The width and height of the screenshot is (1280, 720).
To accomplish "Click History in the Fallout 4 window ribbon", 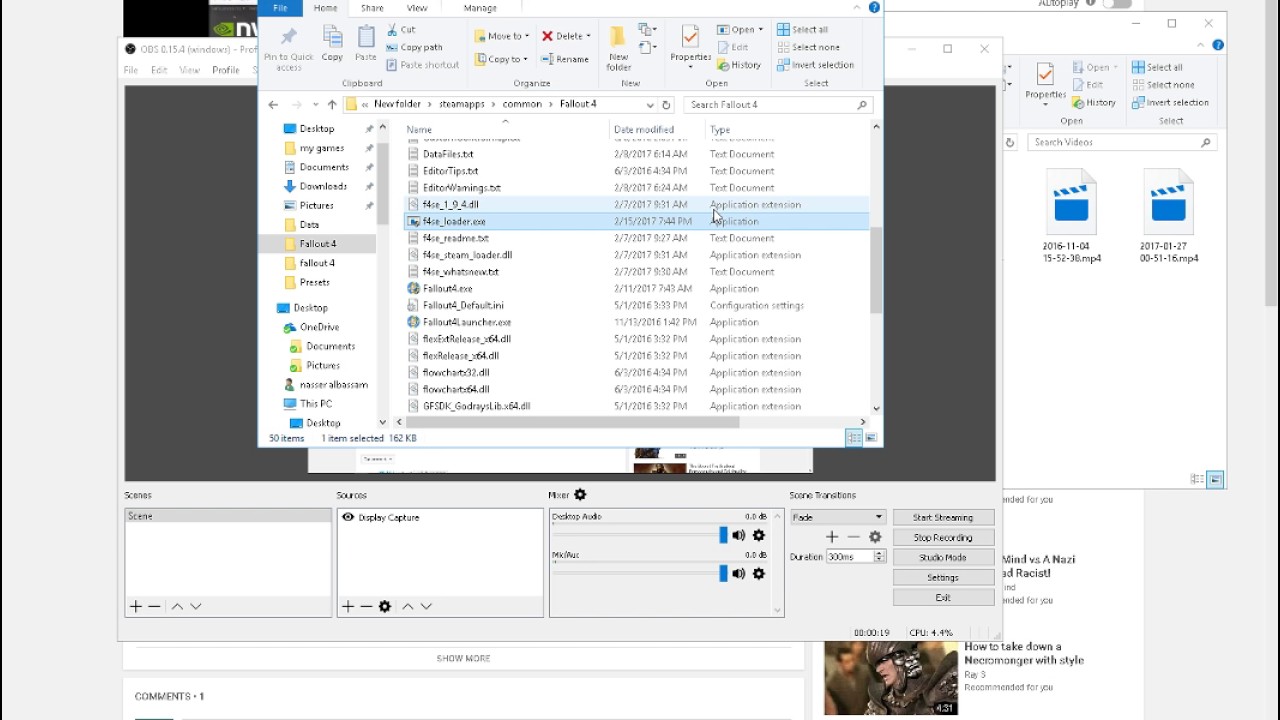I will [x=738, y=65].
